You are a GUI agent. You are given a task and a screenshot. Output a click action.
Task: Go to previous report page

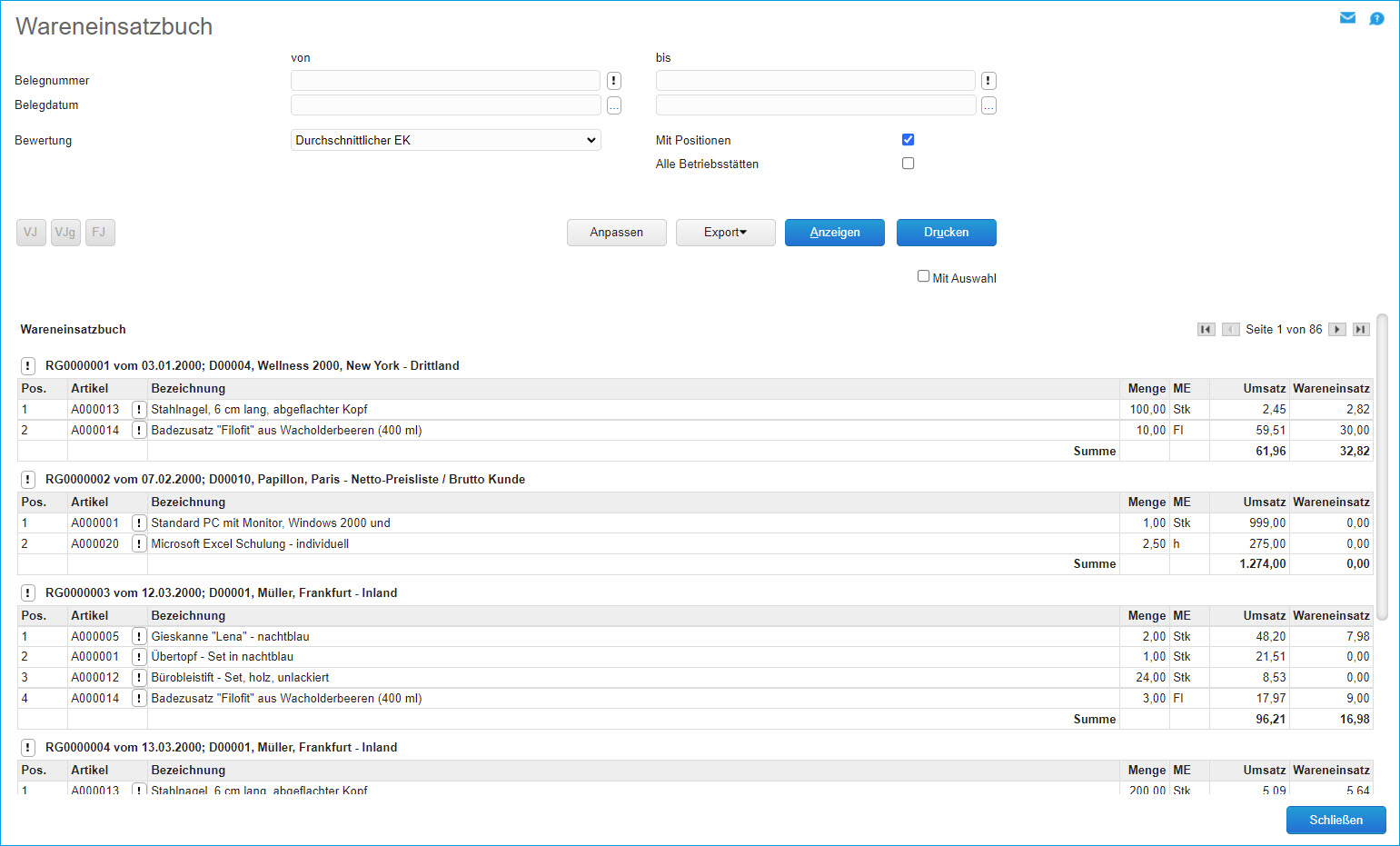pos(1231,329)
